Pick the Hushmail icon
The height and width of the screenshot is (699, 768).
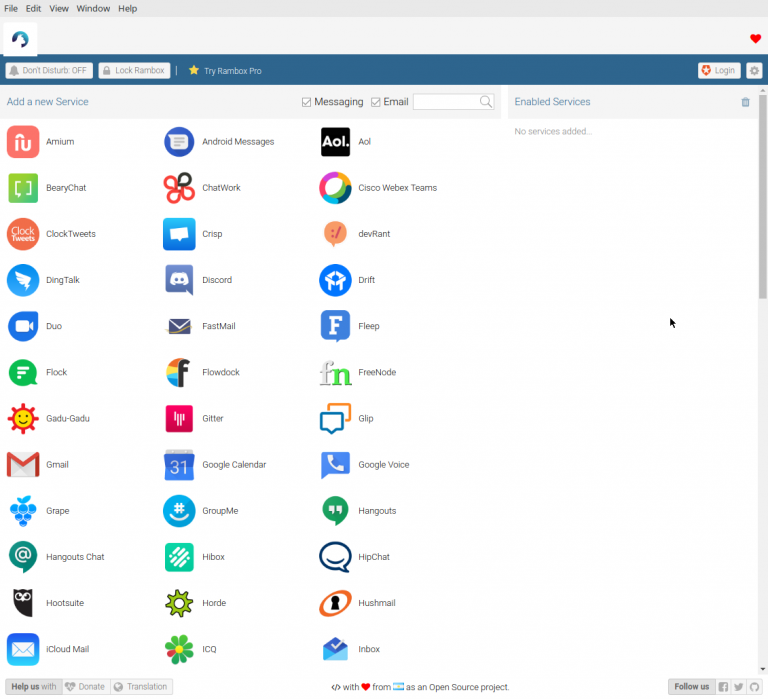point(336,603)
